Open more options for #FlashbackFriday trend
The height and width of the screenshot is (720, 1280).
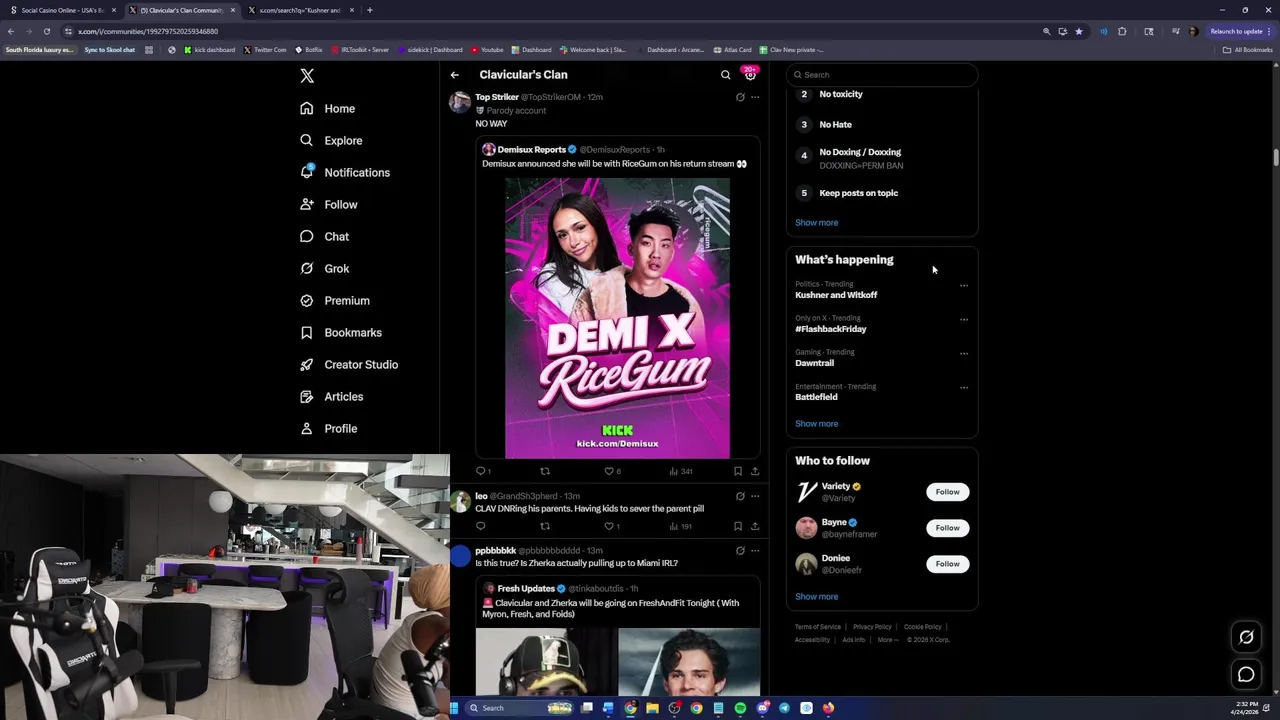[x=964, y=319]
